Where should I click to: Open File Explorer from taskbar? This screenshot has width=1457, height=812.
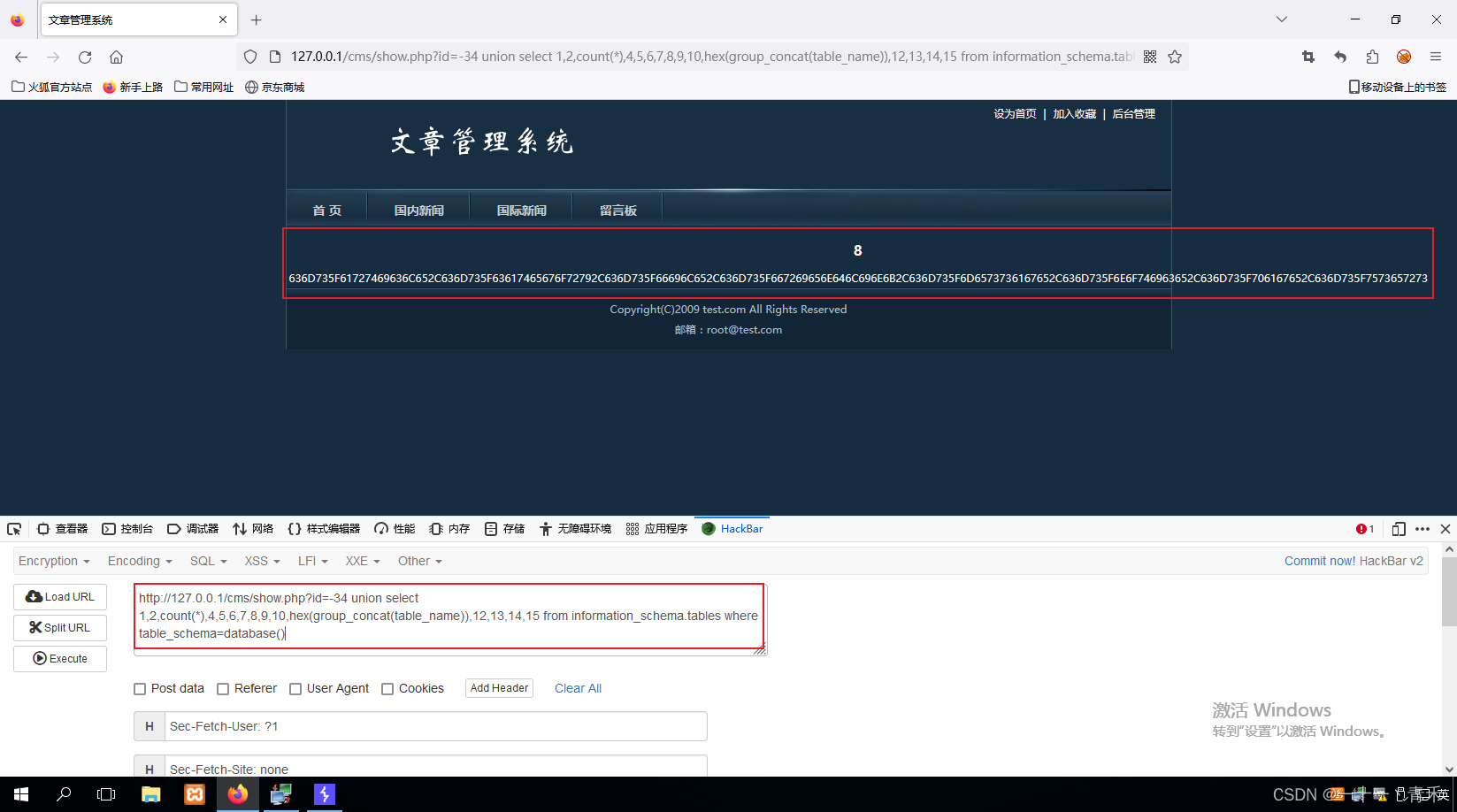click(151, 794)
